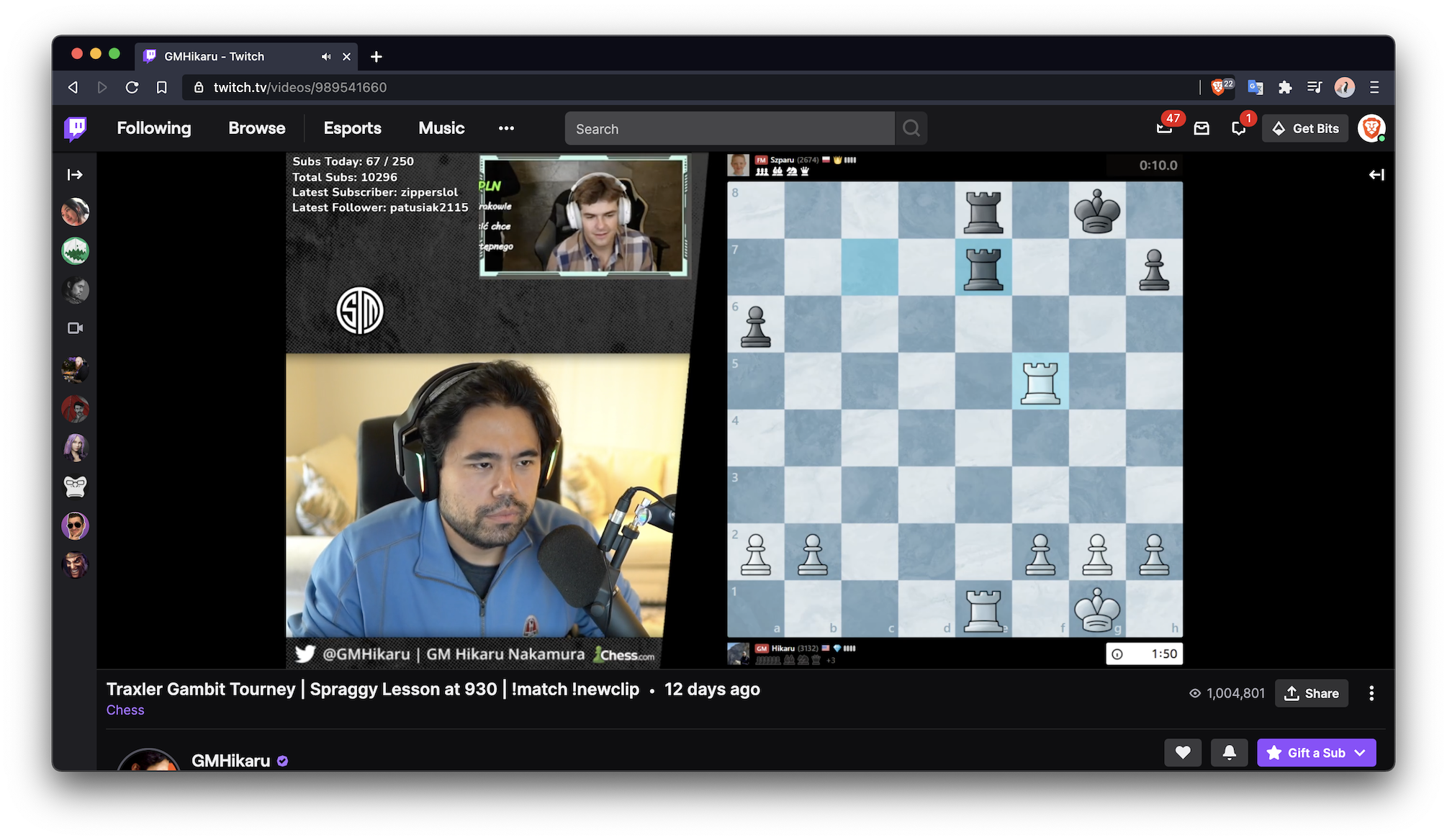Image resolution: width=1447 pixels, height=840 pixels.
Task: Go to the Esports section
Action: (x=352, y=128)
